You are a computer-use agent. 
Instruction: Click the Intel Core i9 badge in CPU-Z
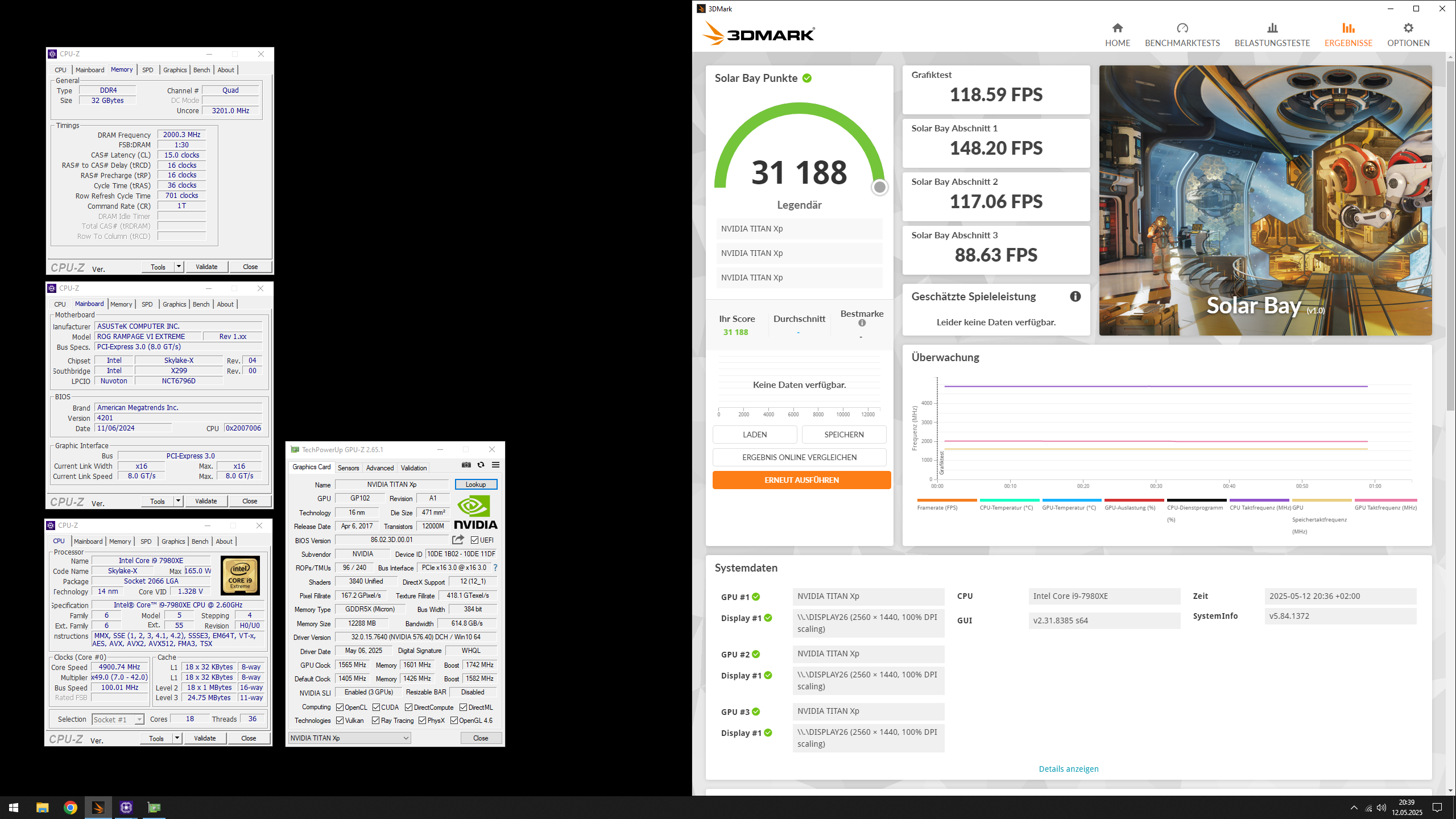click(240, 576)
